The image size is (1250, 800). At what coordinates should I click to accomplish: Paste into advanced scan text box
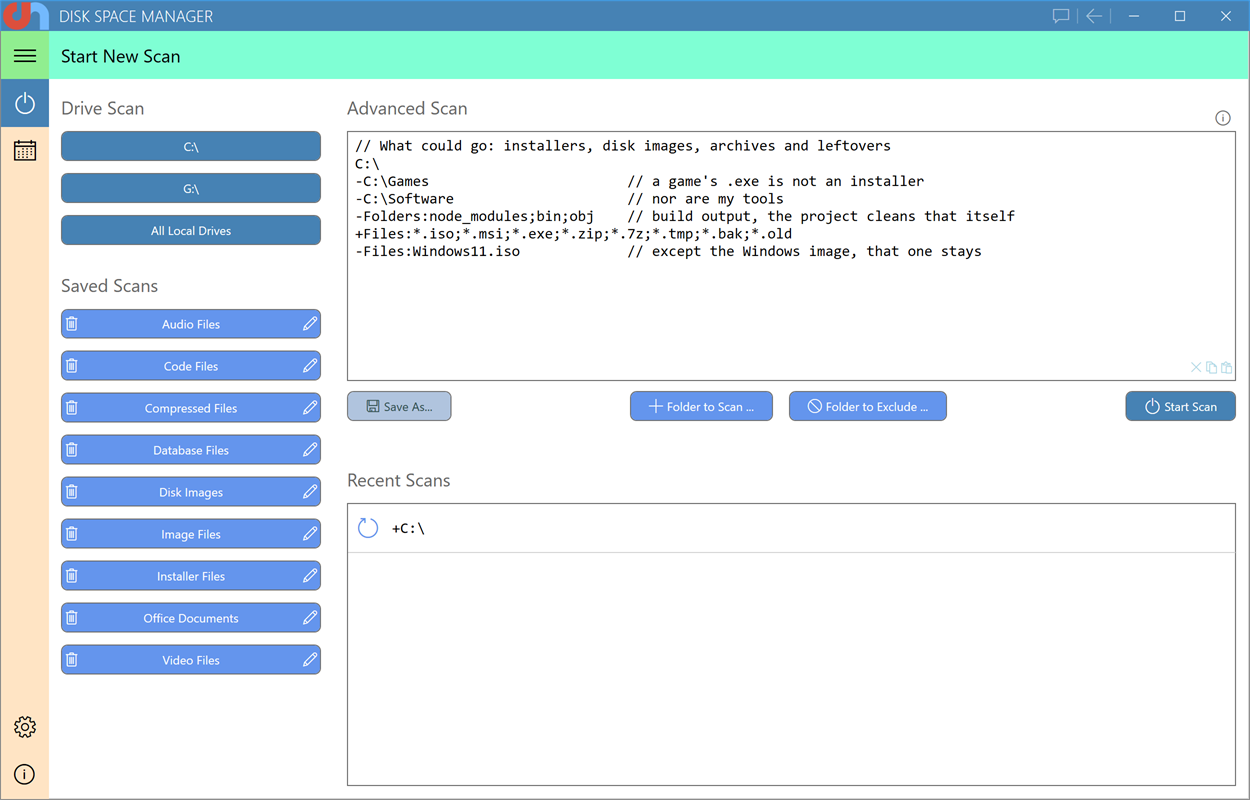(x=1226, y=368)
